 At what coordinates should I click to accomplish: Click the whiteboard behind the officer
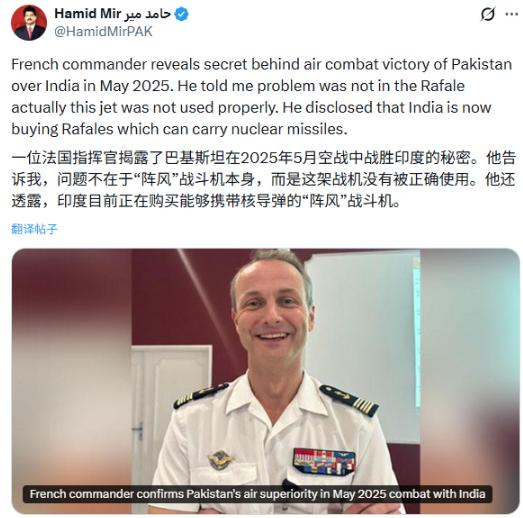[363, 347]
